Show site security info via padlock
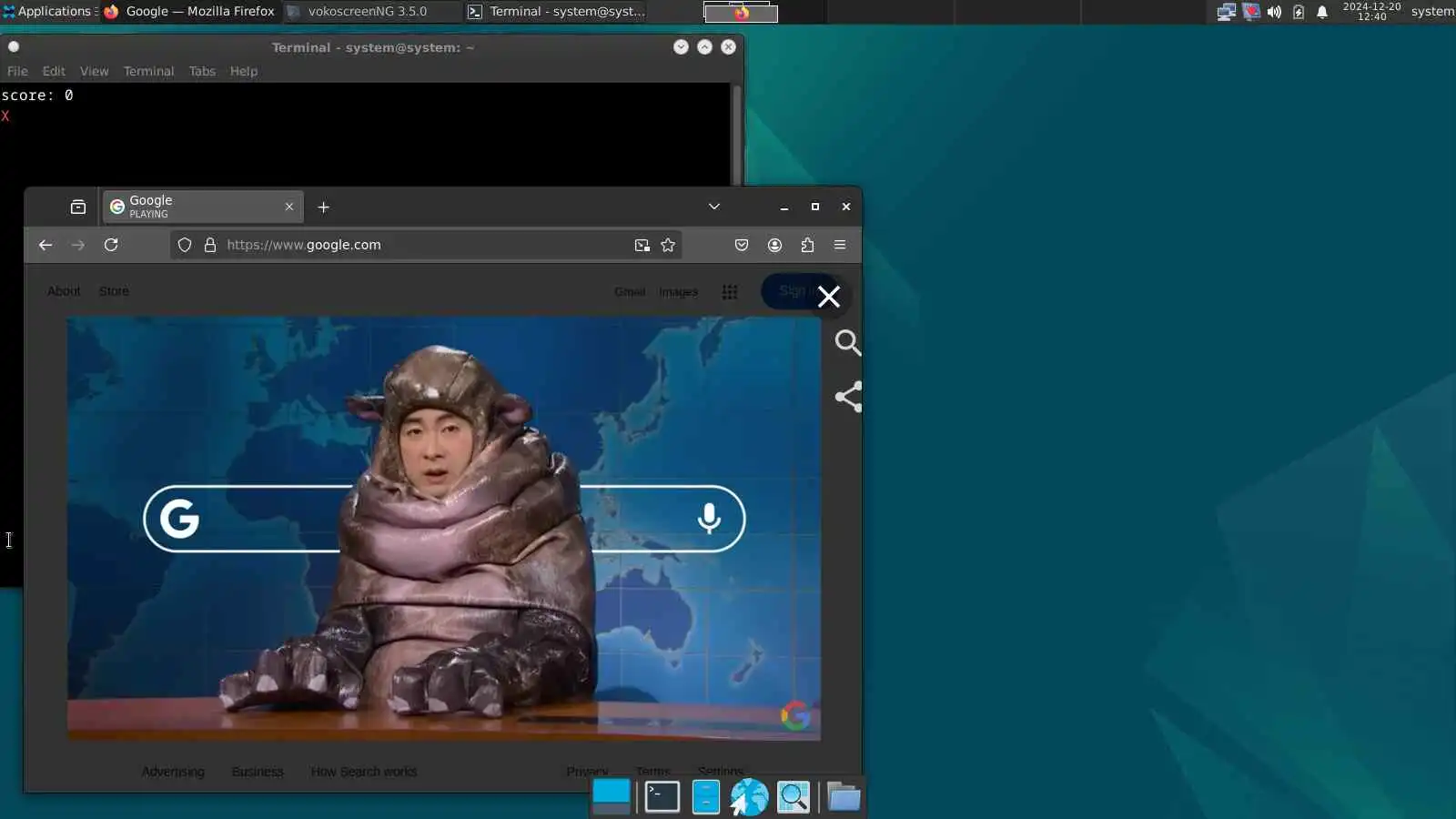The image size is (1456, 819). [210, 245]
